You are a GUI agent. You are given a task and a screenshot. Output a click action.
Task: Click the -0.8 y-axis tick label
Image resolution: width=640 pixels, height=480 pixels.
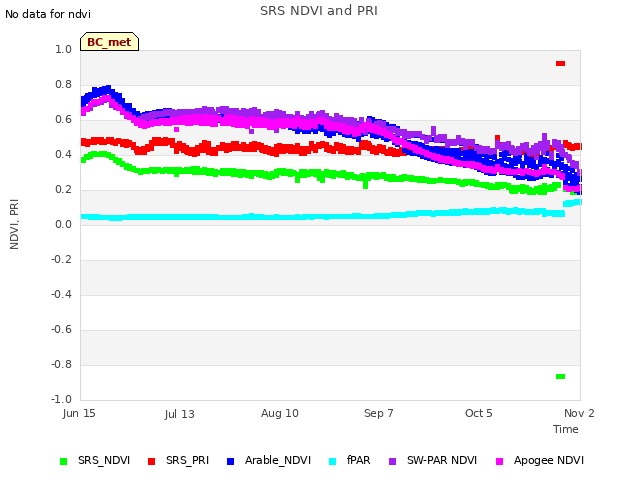click(61, 364)
